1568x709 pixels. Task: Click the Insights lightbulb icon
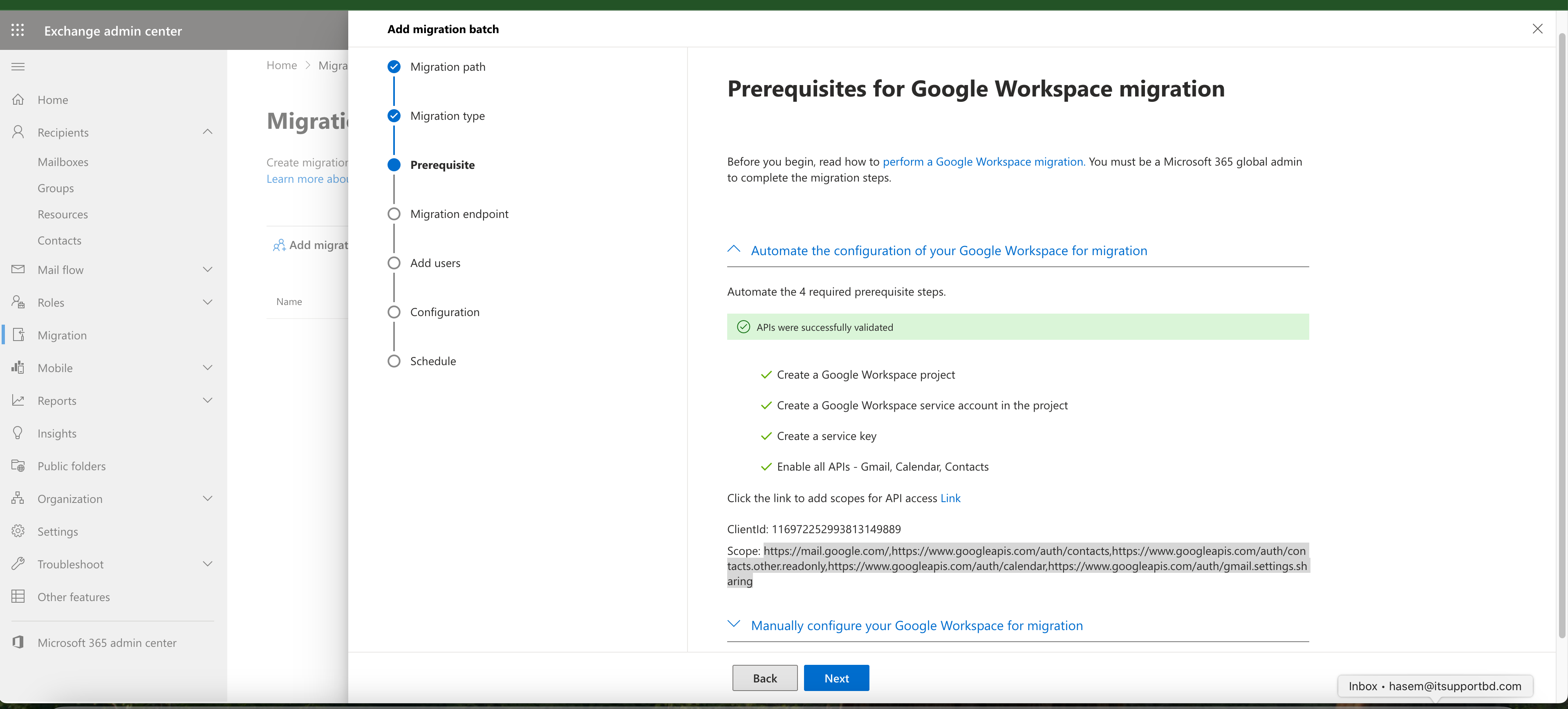18,433
